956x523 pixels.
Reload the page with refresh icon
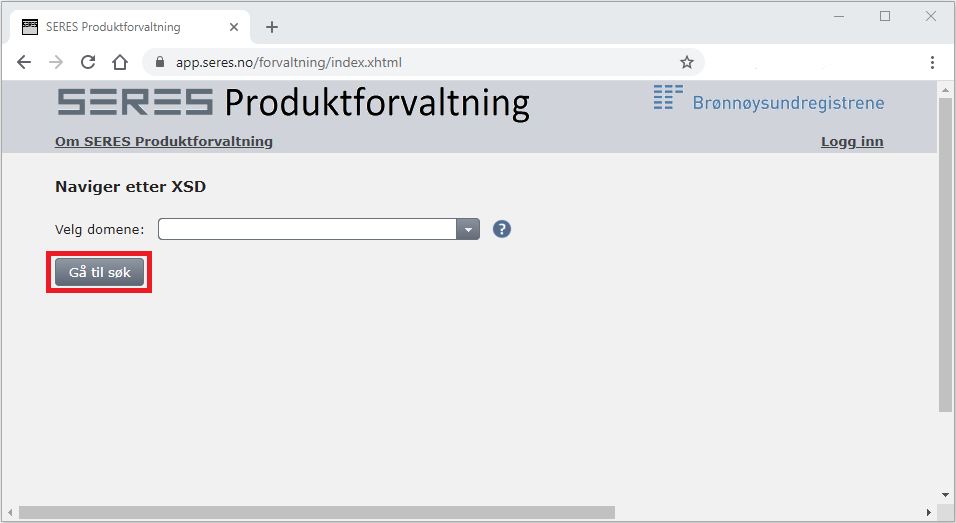point(88,62)
